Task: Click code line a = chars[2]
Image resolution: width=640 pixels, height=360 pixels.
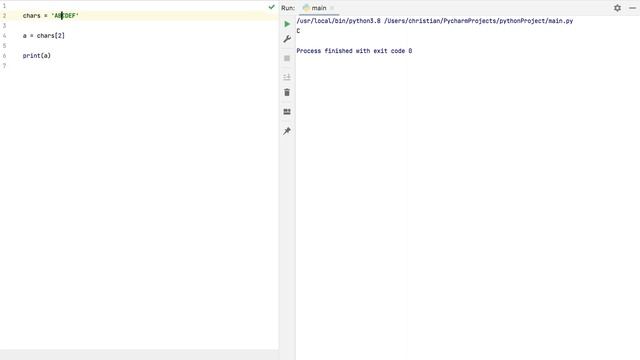Action: click(x=44, y=36)
